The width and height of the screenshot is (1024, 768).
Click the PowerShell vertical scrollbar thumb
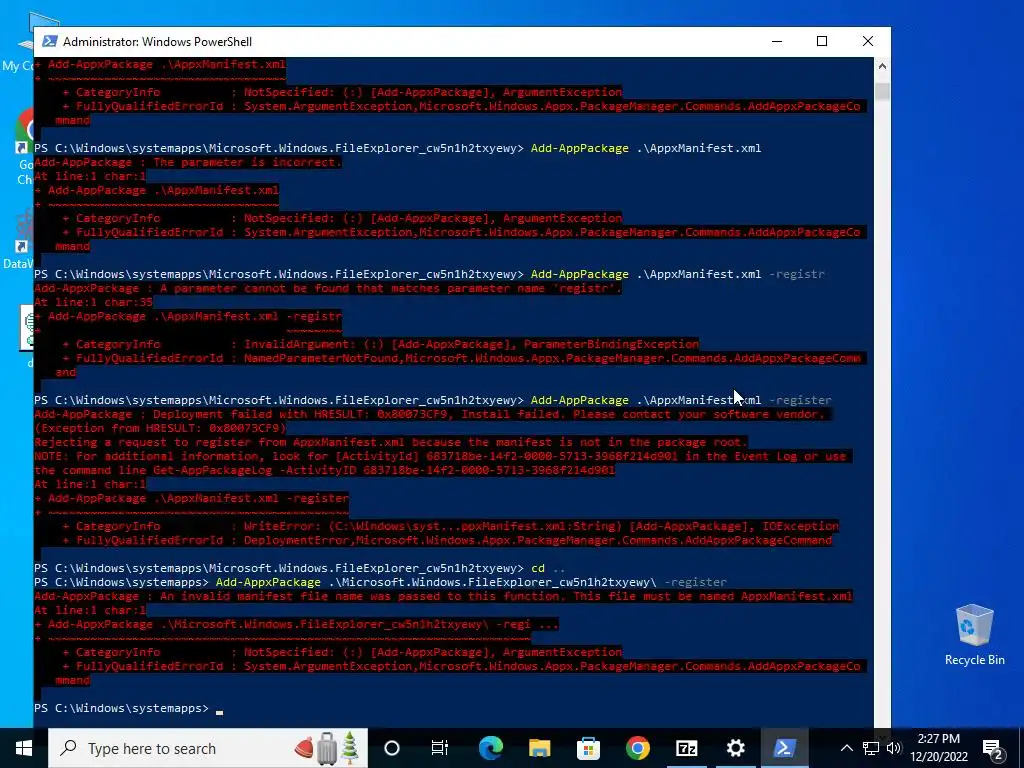[882, 91]
